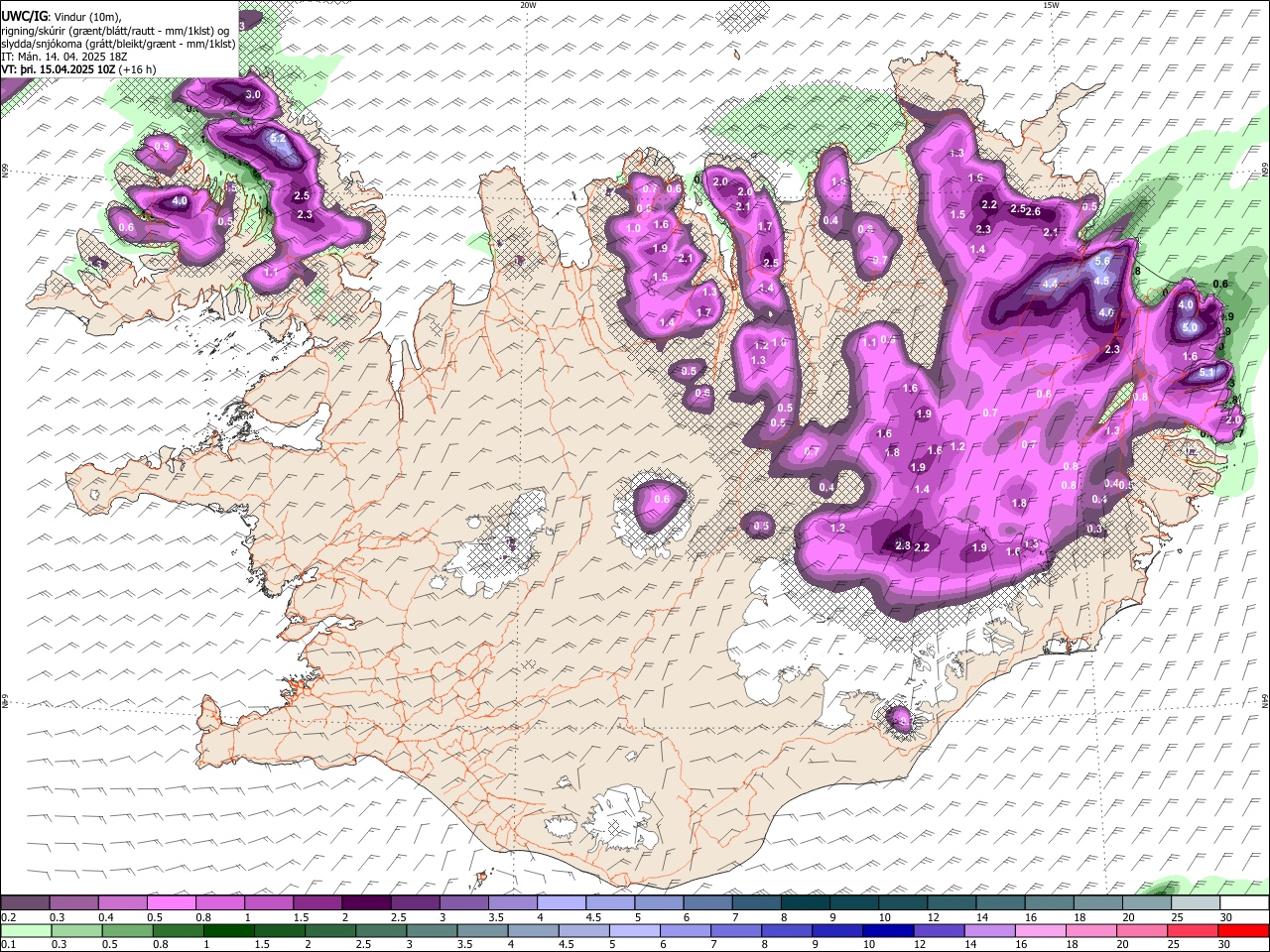Click the 2.8 snowfall value
Image resolution: width=1270 pixels, height=952 pixels.
[902, 545]
